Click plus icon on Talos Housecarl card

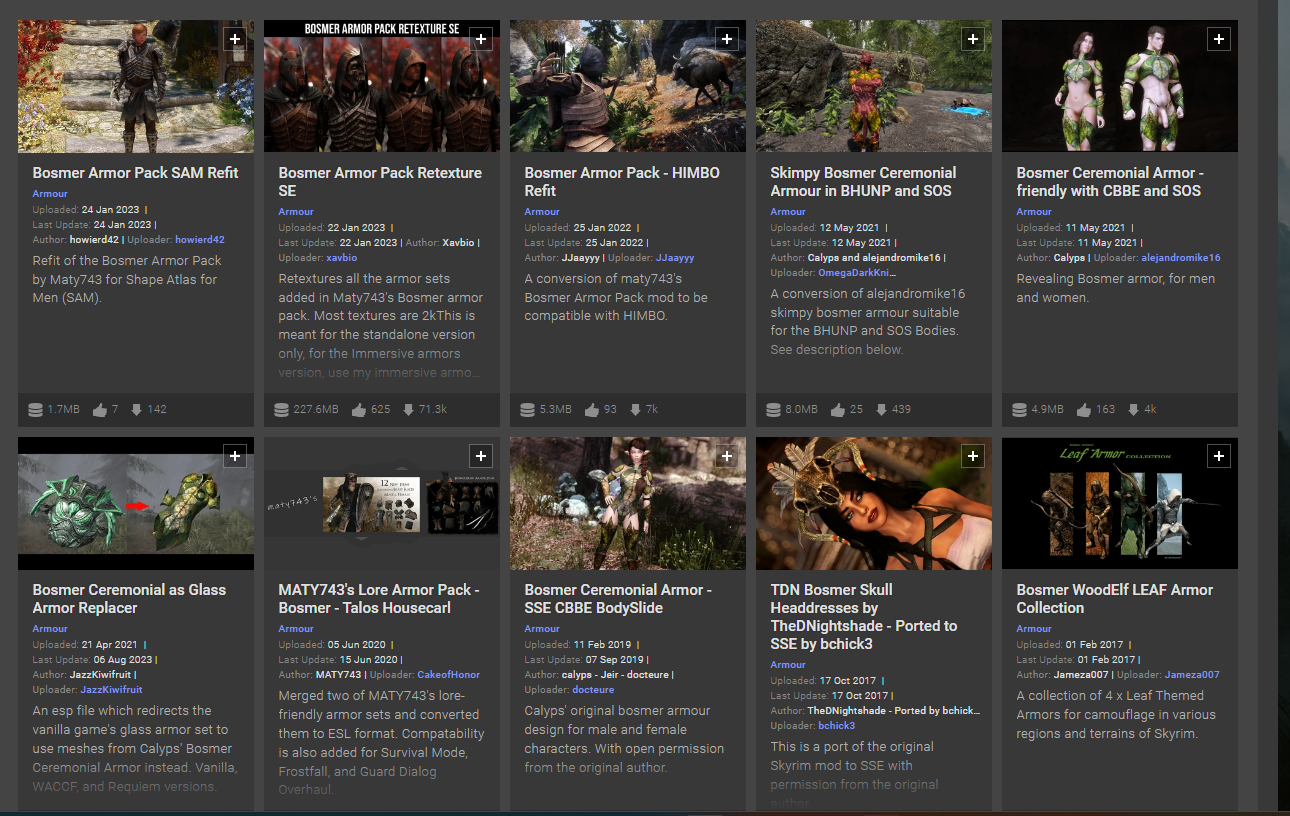tap(481, 456)
